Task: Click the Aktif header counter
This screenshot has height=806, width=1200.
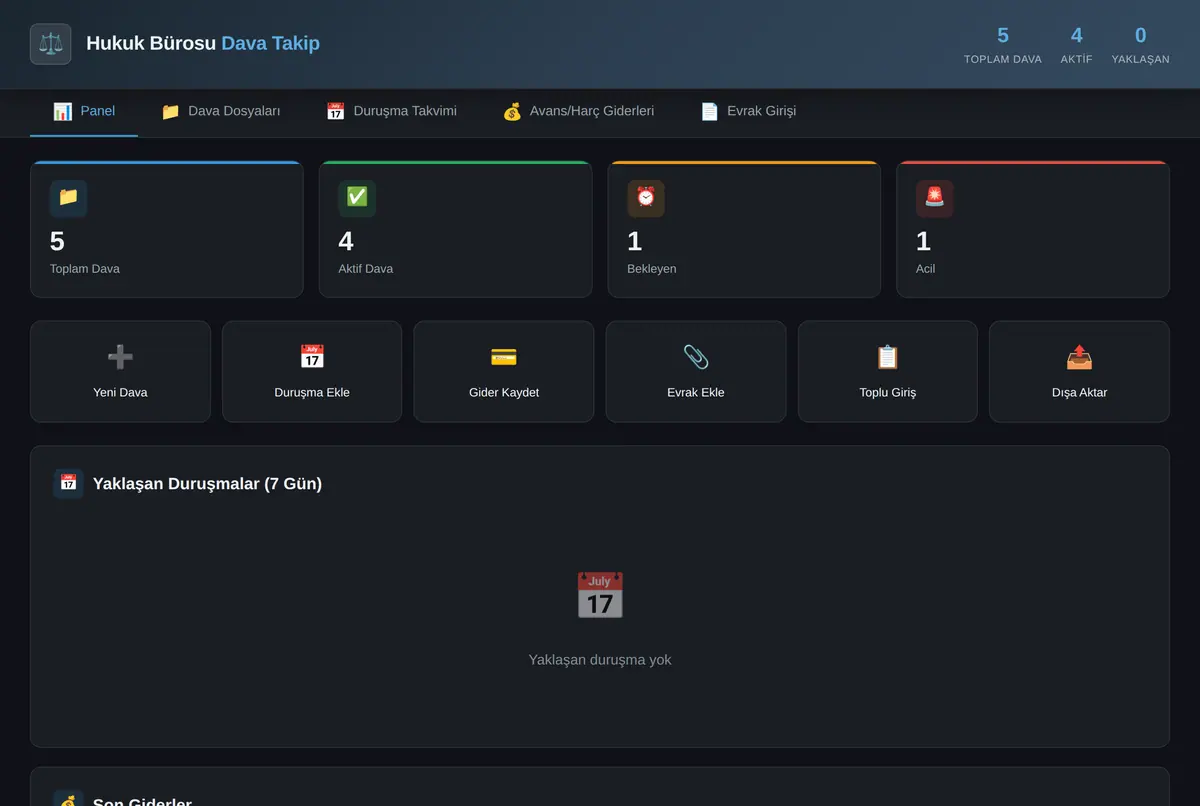Action: pyautogui.click(x=1077, y=45)
